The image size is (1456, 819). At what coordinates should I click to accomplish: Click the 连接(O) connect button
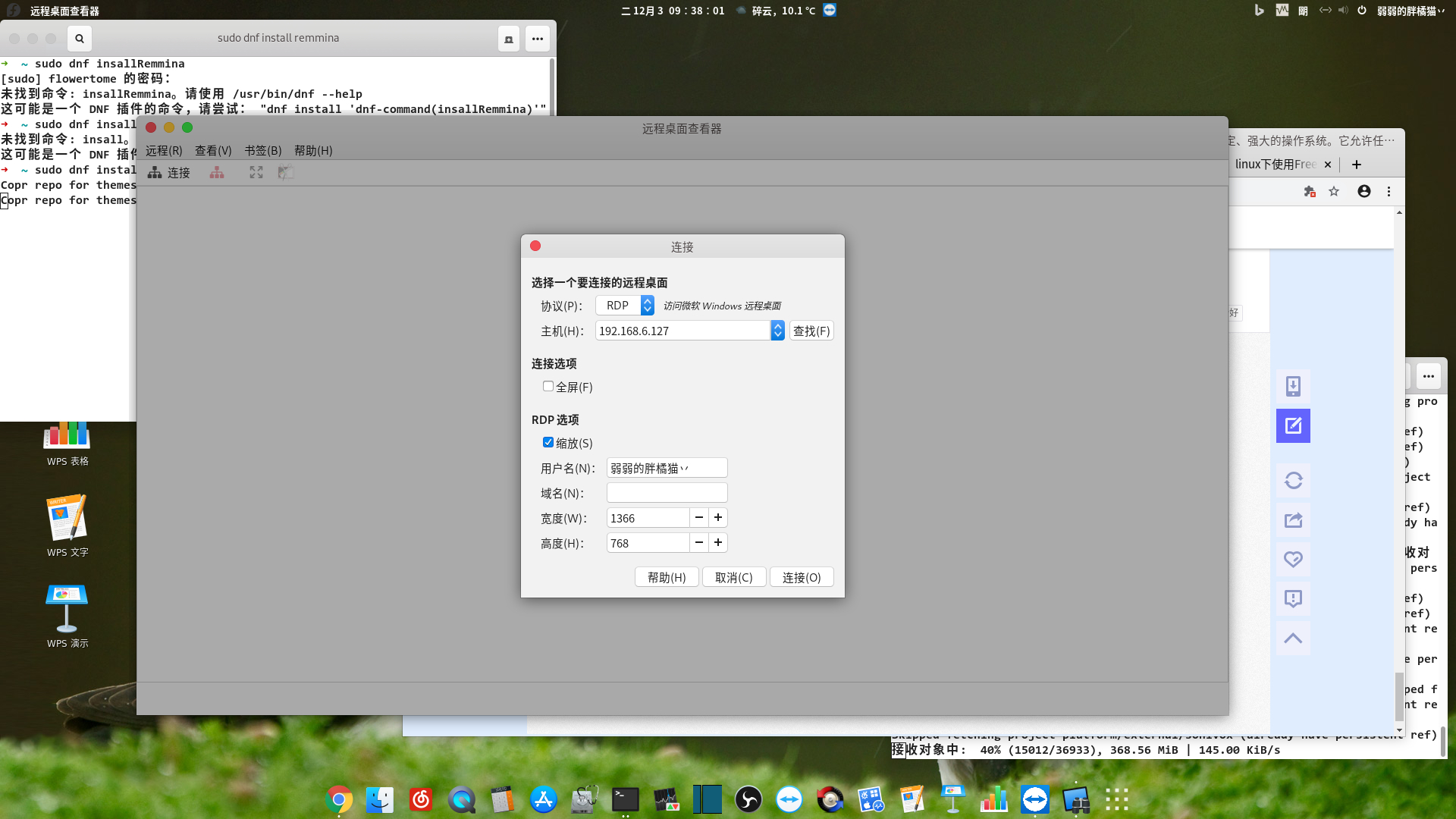coord(802,578)
